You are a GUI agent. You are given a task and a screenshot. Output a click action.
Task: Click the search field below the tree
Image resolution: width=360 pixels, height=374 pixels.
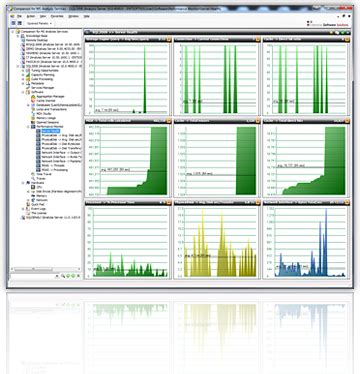coord(32,276)
